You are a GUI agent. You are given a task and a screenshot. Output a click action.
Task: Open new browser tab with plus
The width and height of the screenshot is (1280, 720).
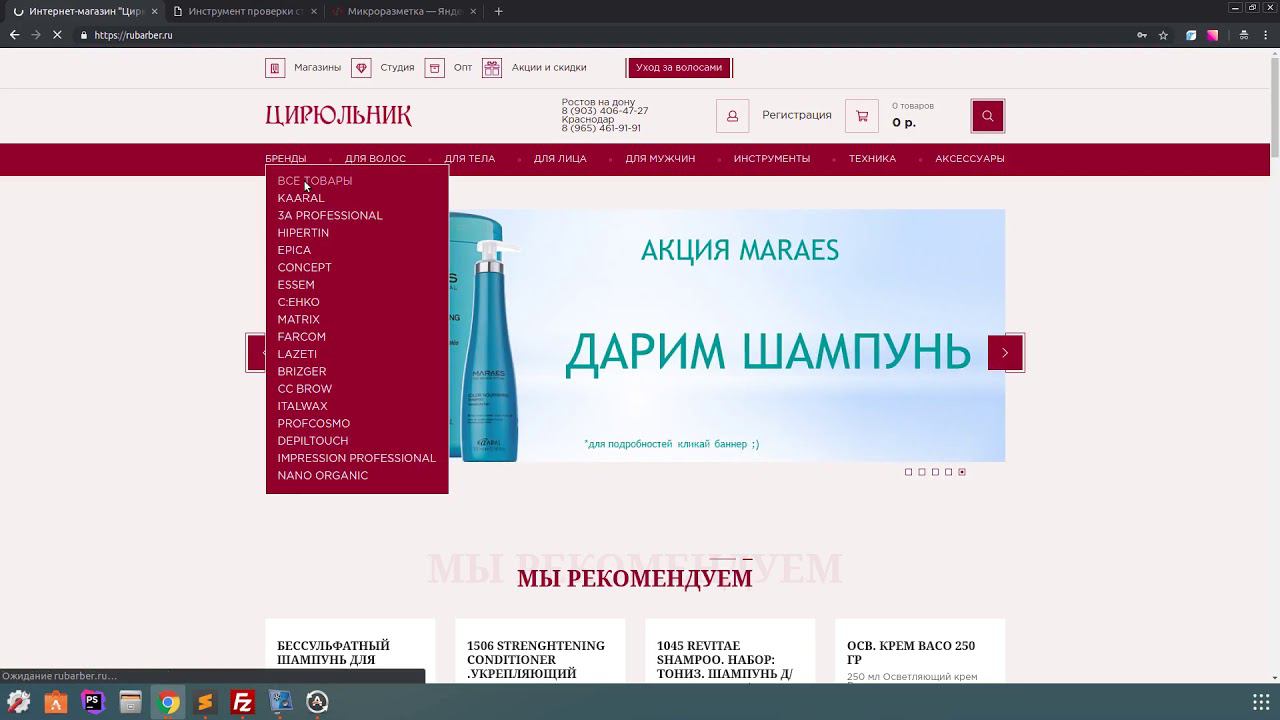tap(499, 11)
